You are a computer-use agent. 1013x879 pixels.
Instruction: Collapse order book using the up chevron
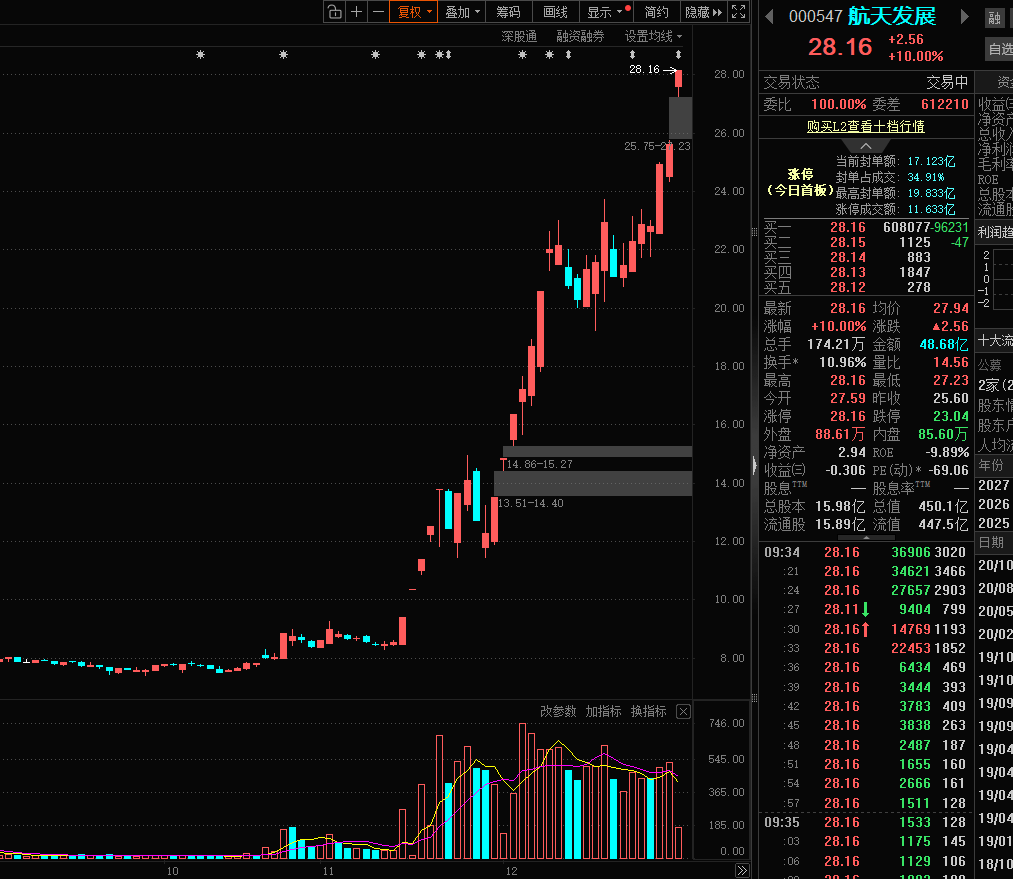(866, 146)
